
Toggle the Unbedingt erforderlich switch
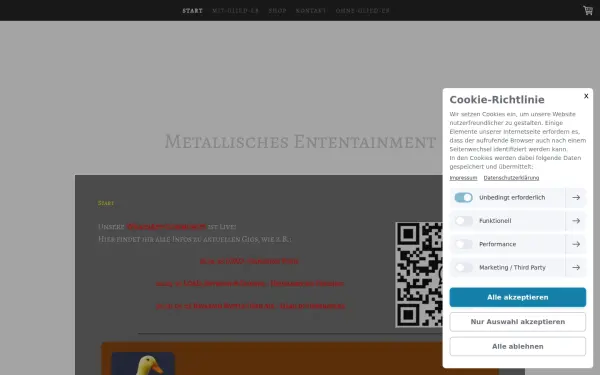coord(463,197)
